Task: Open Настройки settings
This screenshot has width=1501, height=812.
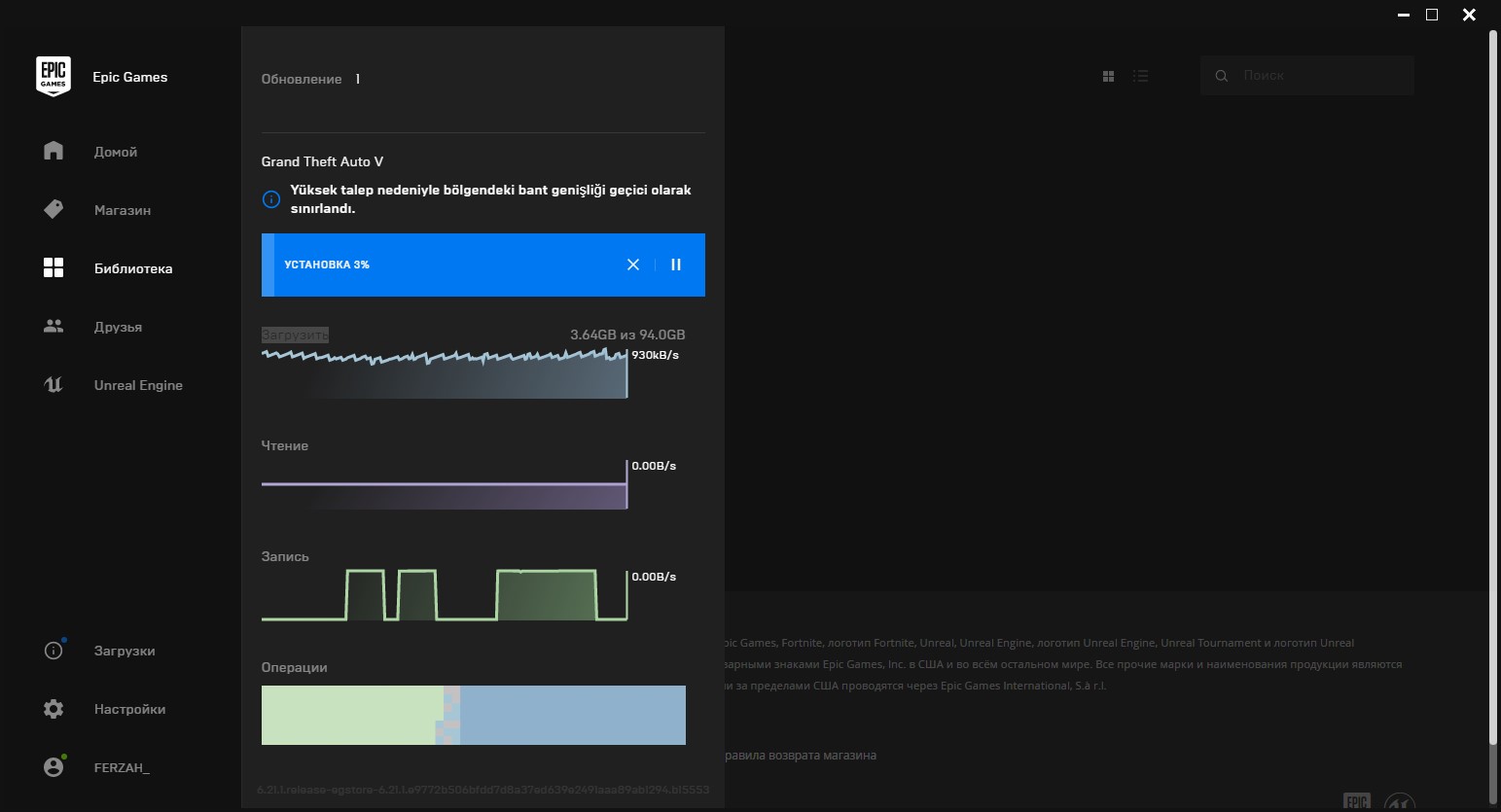Action: pyautogui.click(x=129, y=709)
